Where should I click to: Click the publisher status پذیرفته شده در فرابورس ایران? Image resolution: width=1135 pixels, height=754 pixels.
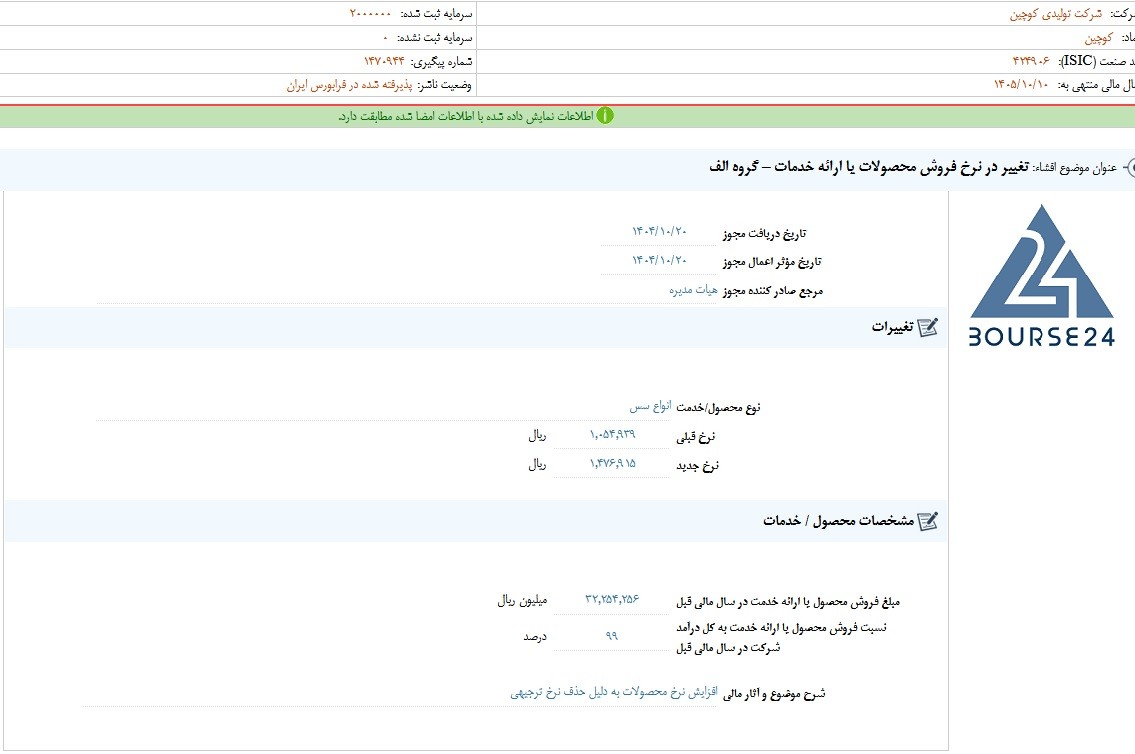click(x=350, y=85)
